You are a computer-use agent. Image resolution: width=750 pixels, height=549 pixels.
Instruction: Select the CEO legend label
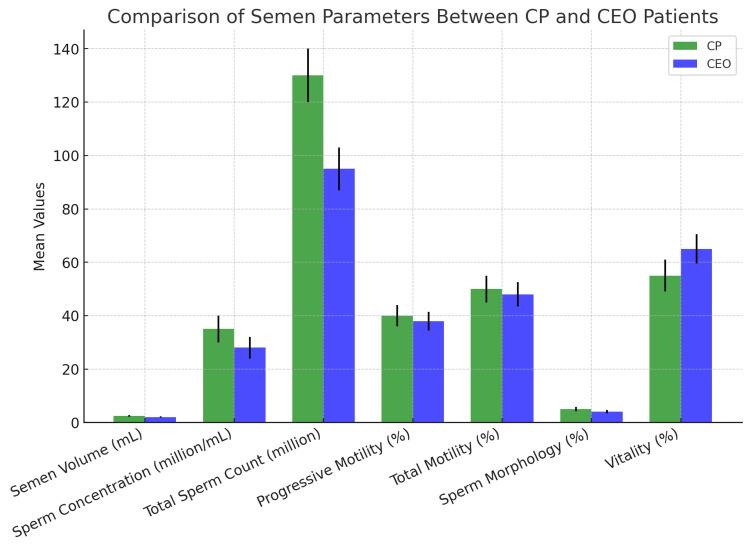(718, 64)
